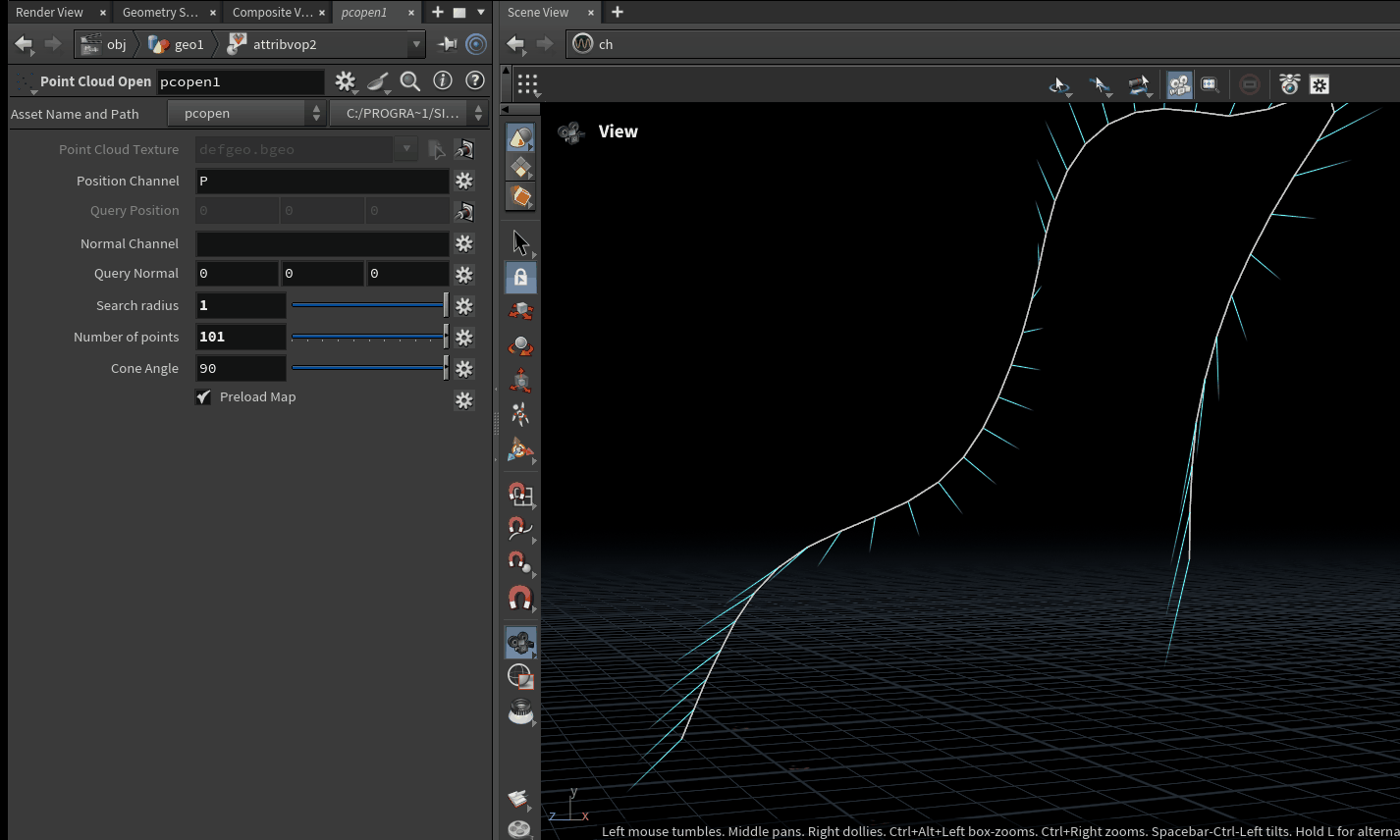Screen dimensions: 1400x840
Task: Open the node info (i) icon
Action: [x=443, y=81]
